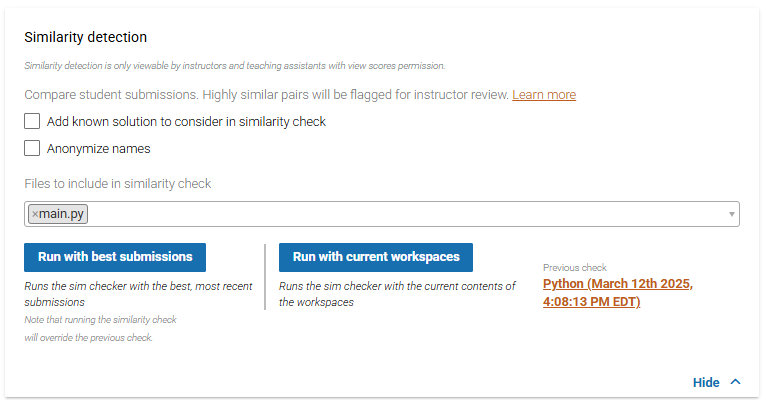Open the Learn more link
Screen dimensions: 763x400
tap(544, 94)
